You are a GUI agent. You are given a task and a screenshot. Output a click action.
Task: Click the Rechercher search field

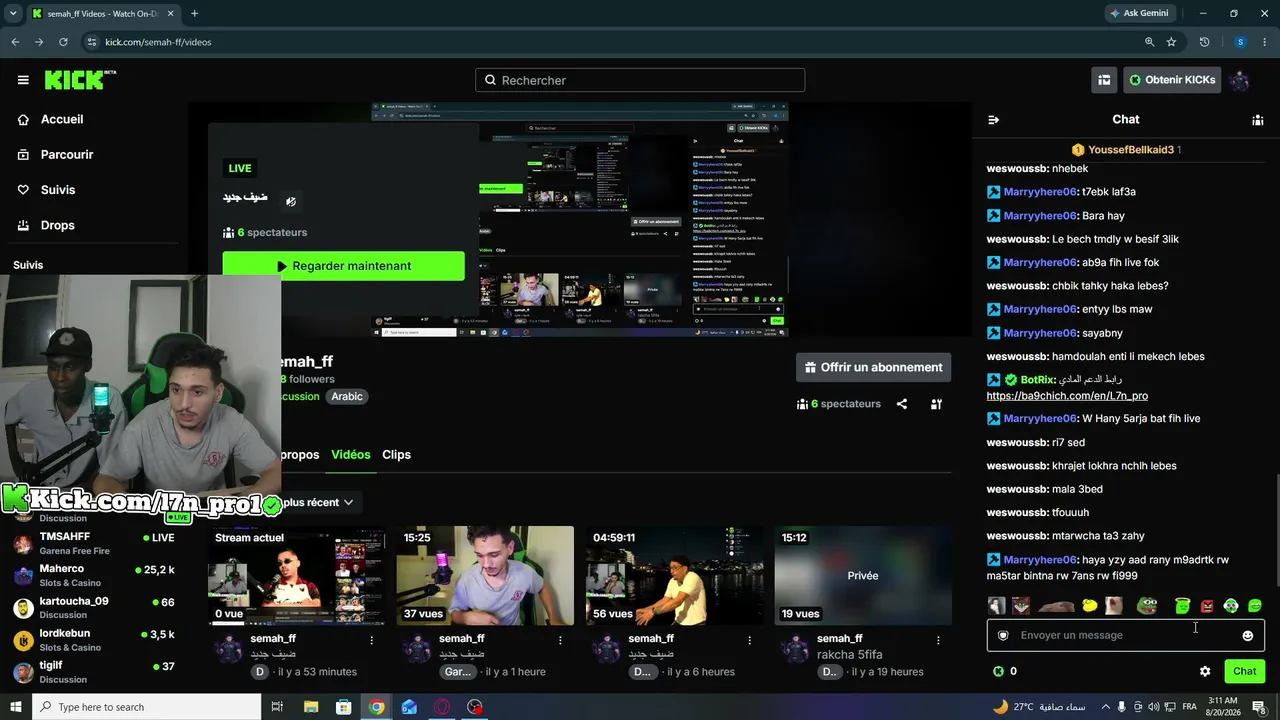(640, 80)
